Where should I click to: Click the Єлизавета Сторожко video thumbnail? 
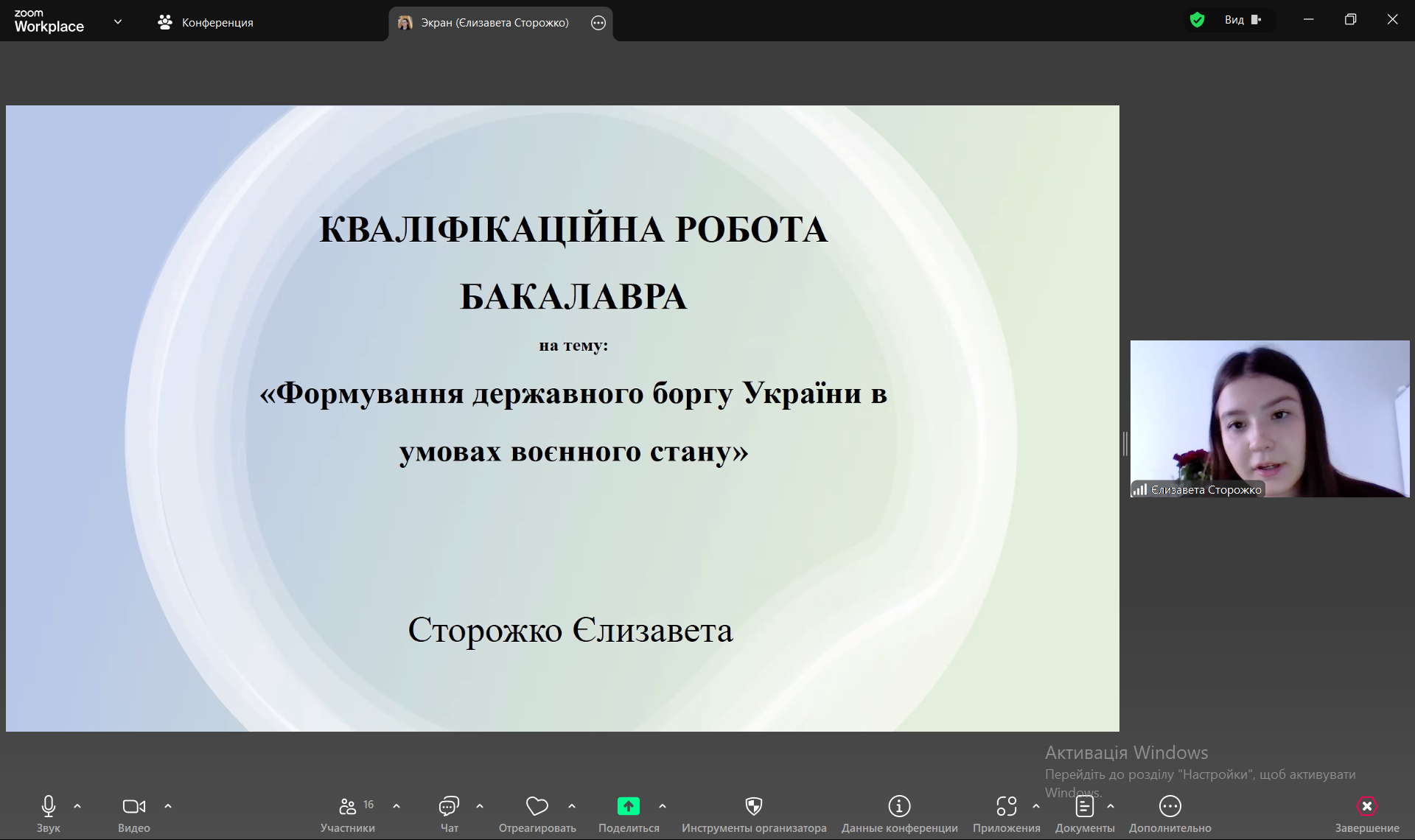[1269, 419]
